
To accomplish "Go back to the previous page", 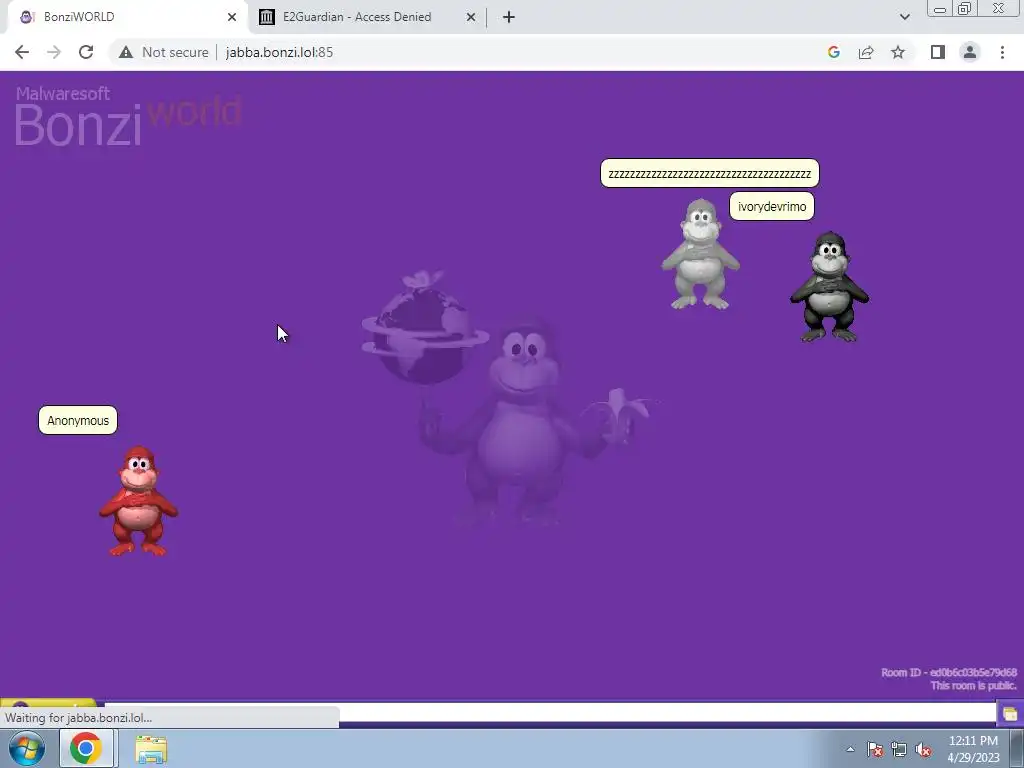I will tap(22, 52).
